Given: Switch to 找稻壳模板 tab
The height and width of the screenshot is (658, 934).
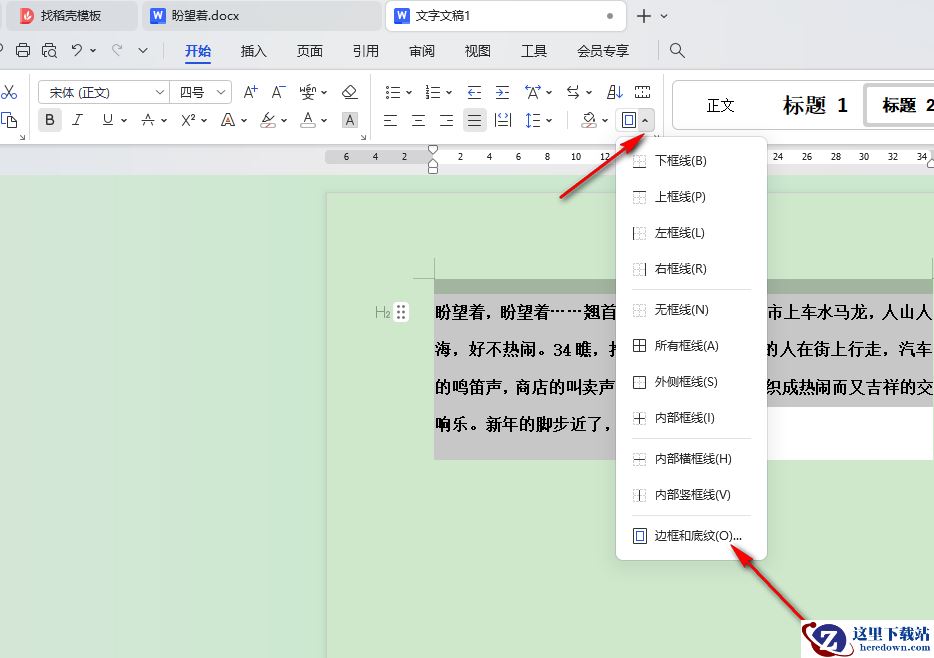Looking at the screenshot, I should click(x=70, y=16).
